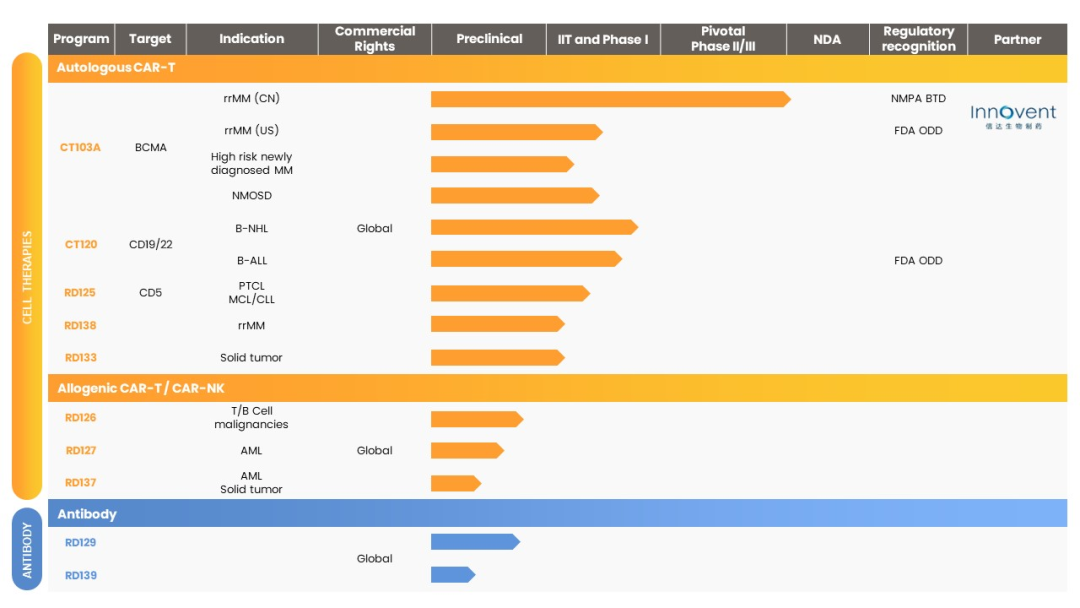Click the NMPA BTD recognition label
The height and width of the screenshot is (608, 1080).
[918, 99]
